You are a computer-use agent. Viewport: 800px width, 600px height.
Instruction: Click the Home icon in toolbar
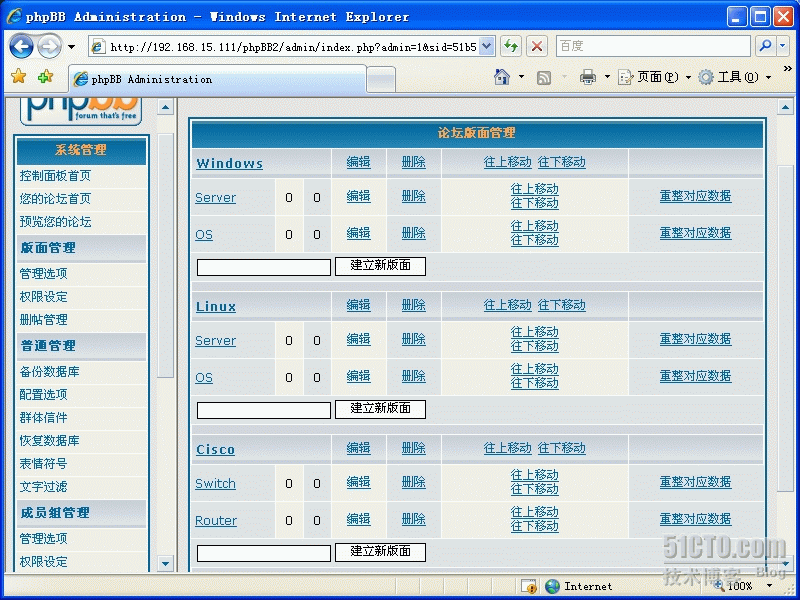pyautogui.click(x=502, y=77)
